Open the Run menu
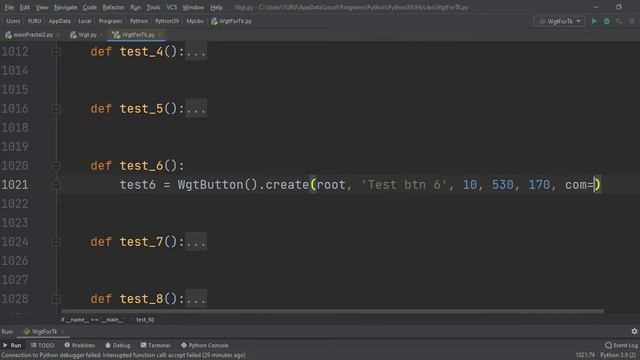The width and height of the screenshot is (640, 360). pyautogui.click(x=136, y=7)
